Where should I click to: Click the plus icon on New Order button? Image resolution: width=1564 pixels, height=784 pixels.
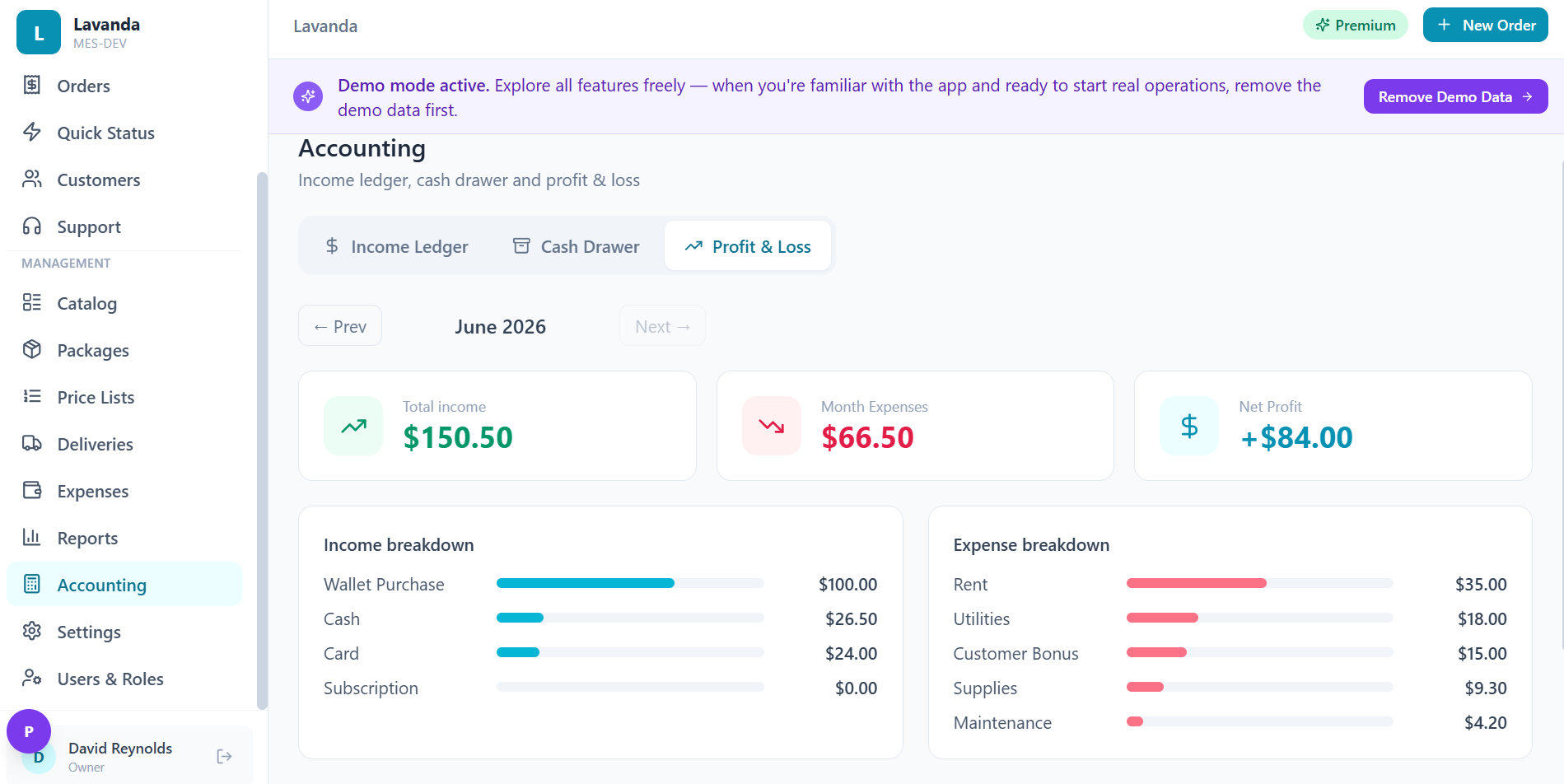tap(1444, 25)
